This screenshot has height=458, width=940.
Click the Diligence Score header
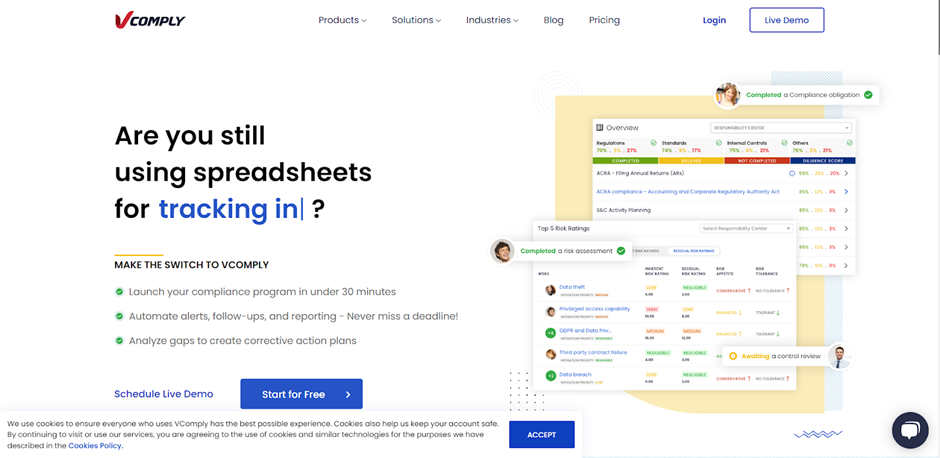(x=823, y=161)
